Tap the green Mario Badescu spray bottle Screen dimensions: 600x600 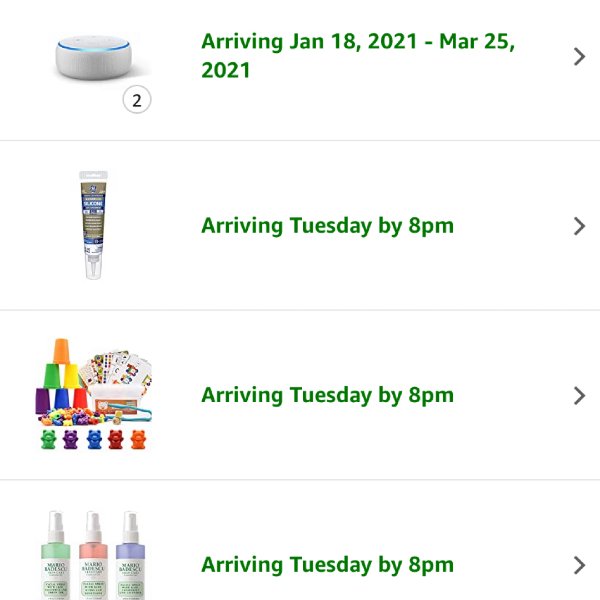[x=56, y=555]
